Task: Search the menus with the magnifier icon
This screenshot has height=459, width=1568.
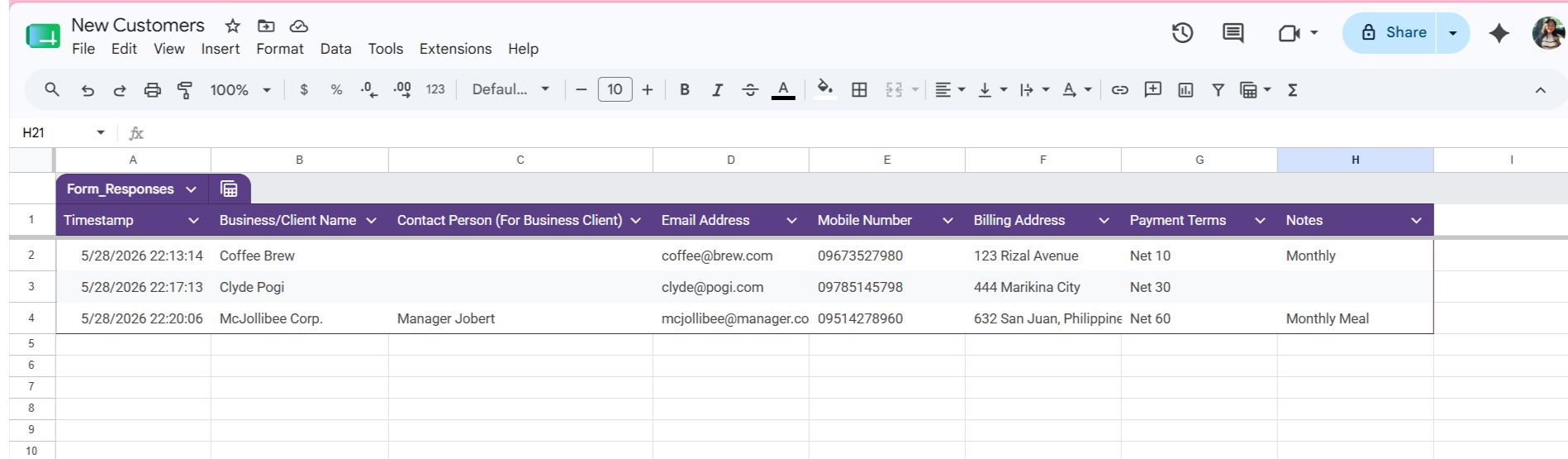Action: (x=52, y=89)
